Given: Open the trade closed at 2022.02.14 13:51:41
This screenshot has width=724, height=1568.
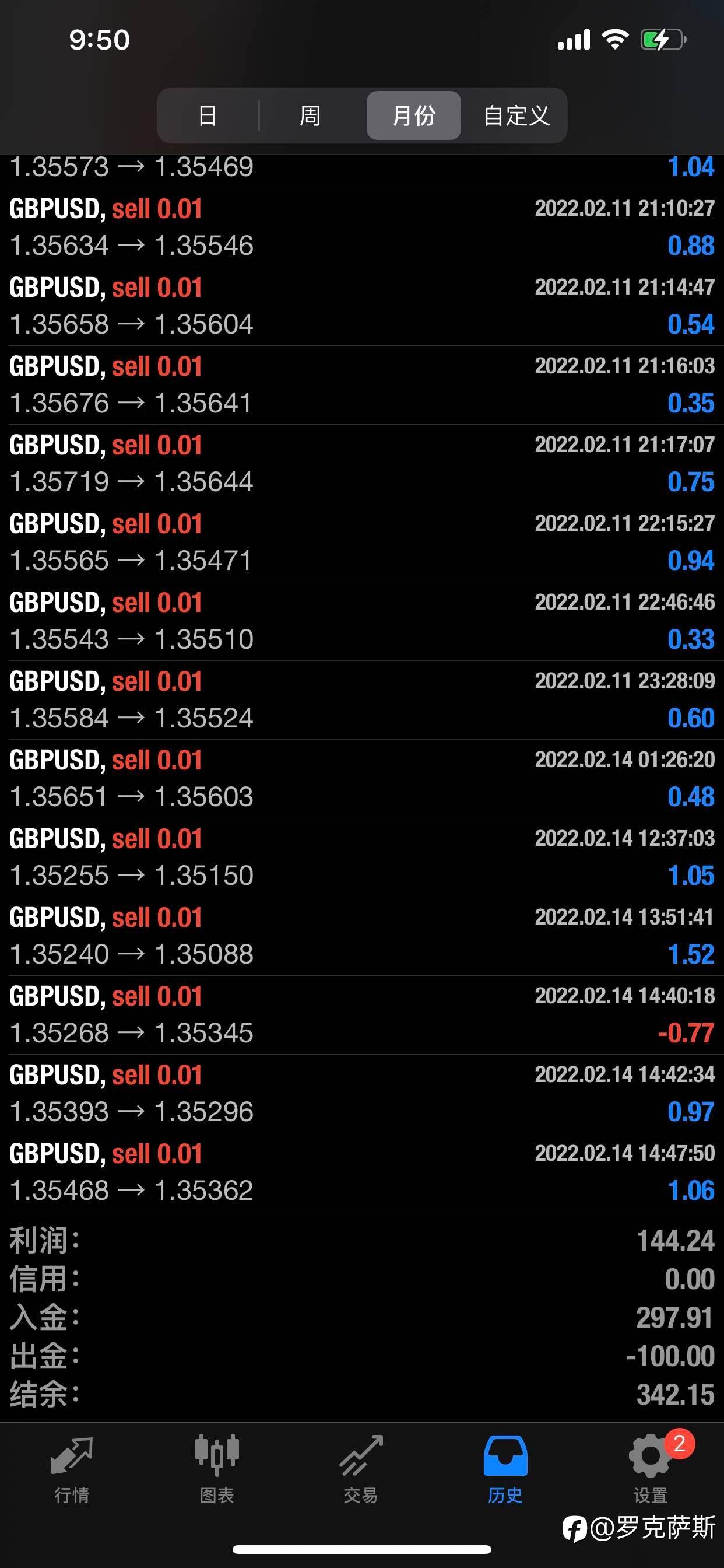Looking at the screenshot, I should (x=362, y=936).
